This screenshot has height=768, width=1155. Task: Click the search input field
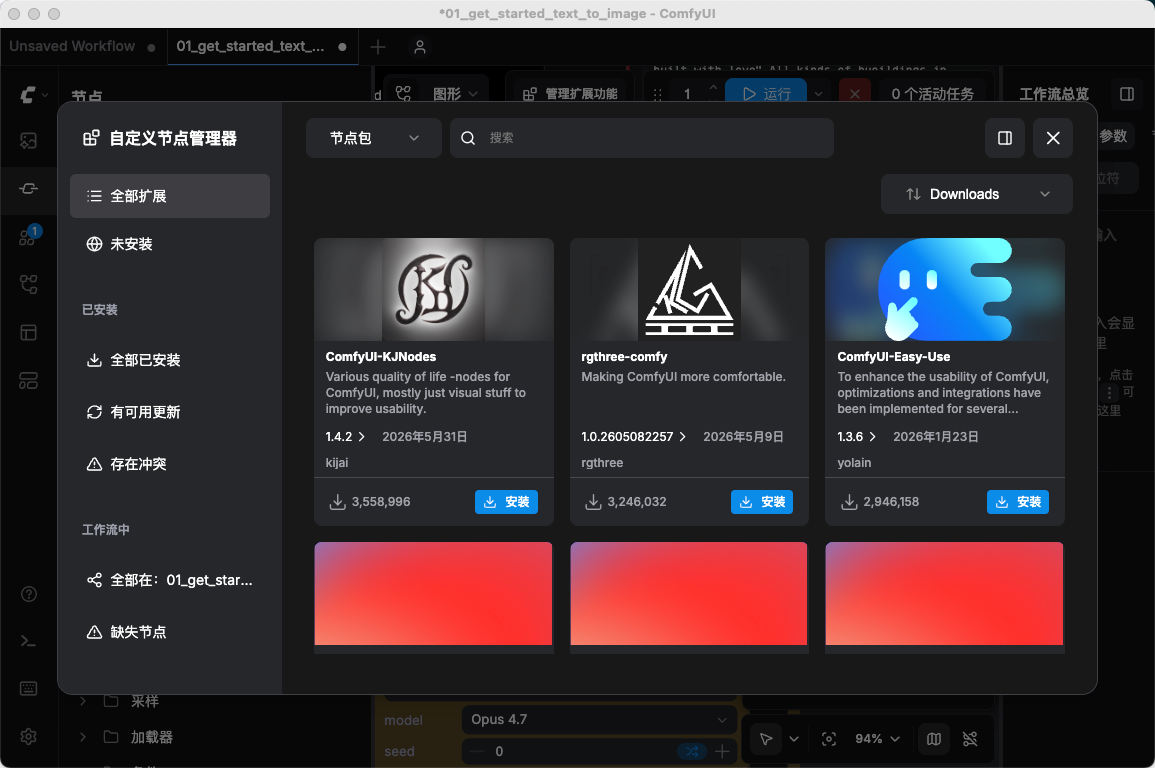642,138
